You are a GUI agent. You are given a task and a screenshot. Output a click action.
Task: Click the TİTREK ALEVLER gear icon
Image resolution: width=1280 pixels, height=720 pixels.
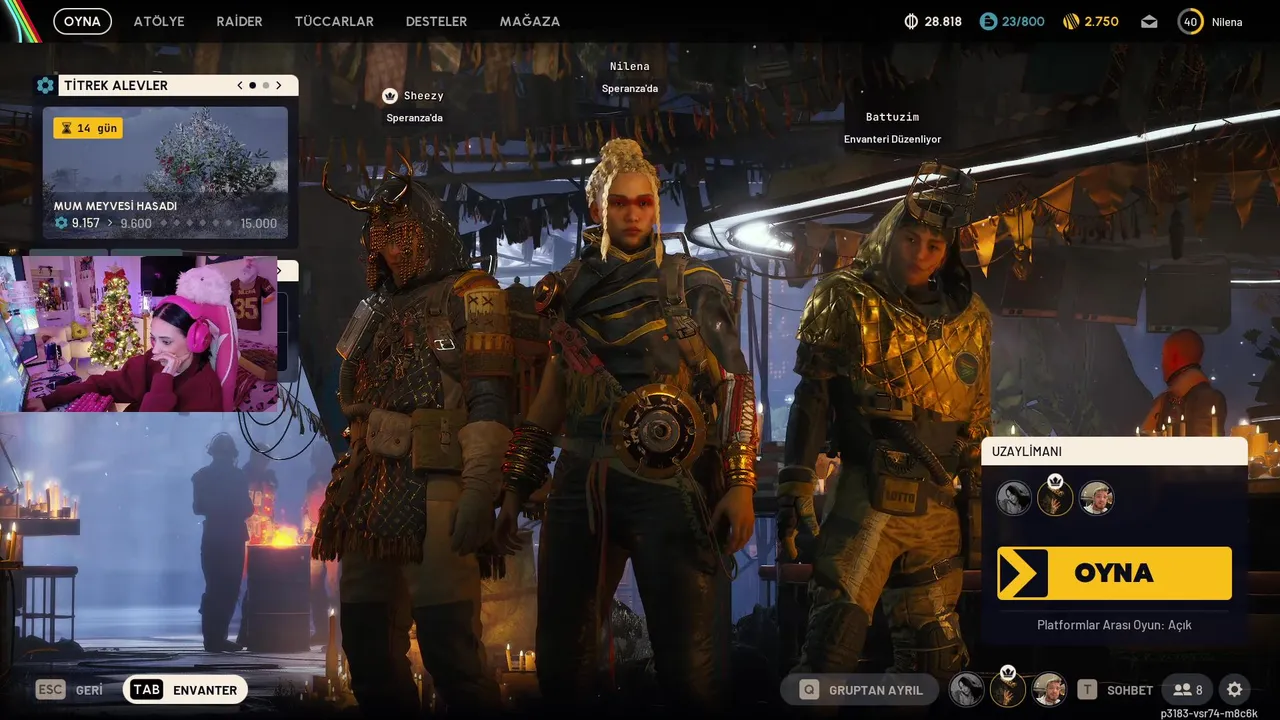[x=45, y=86]
